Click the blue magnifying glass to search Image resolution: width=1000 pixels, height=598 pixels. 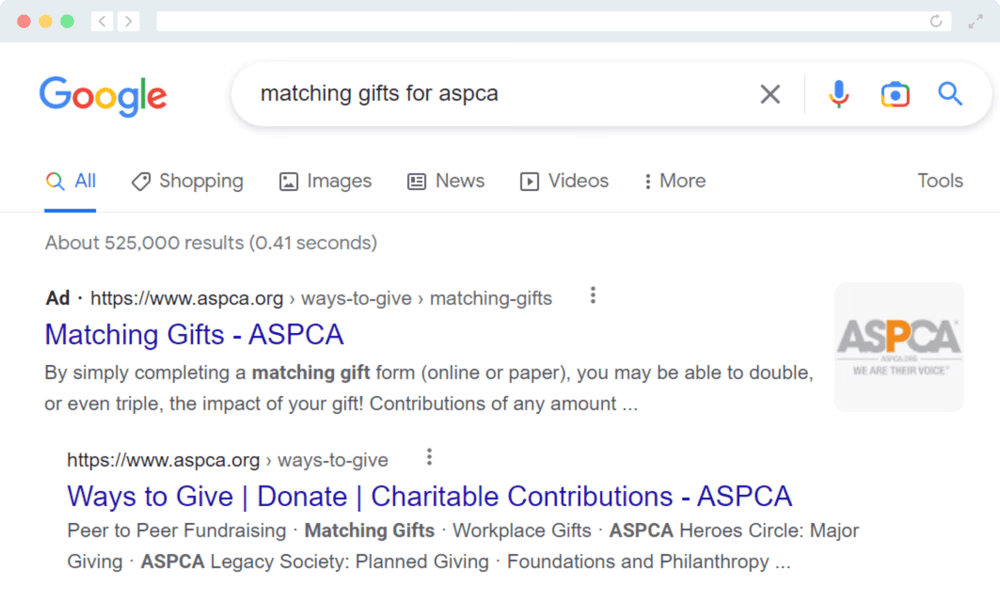pyautogui.click(x=949, y=93)
